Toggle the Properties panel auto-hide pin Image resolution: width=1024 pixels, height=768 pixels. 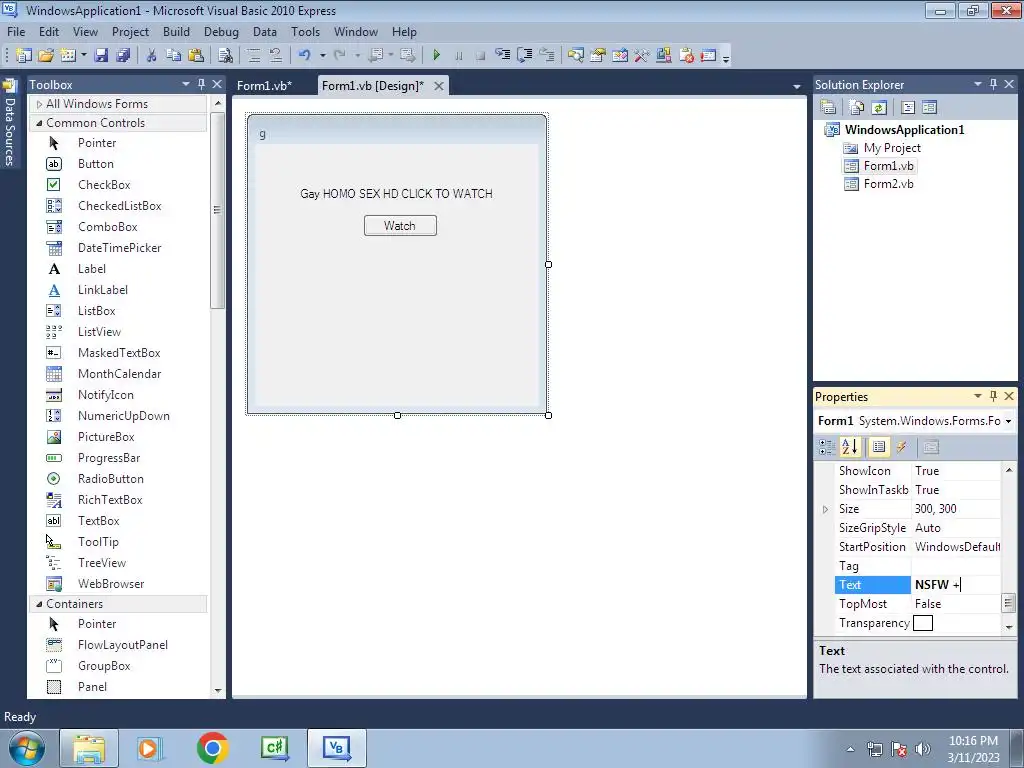(993, 396)
